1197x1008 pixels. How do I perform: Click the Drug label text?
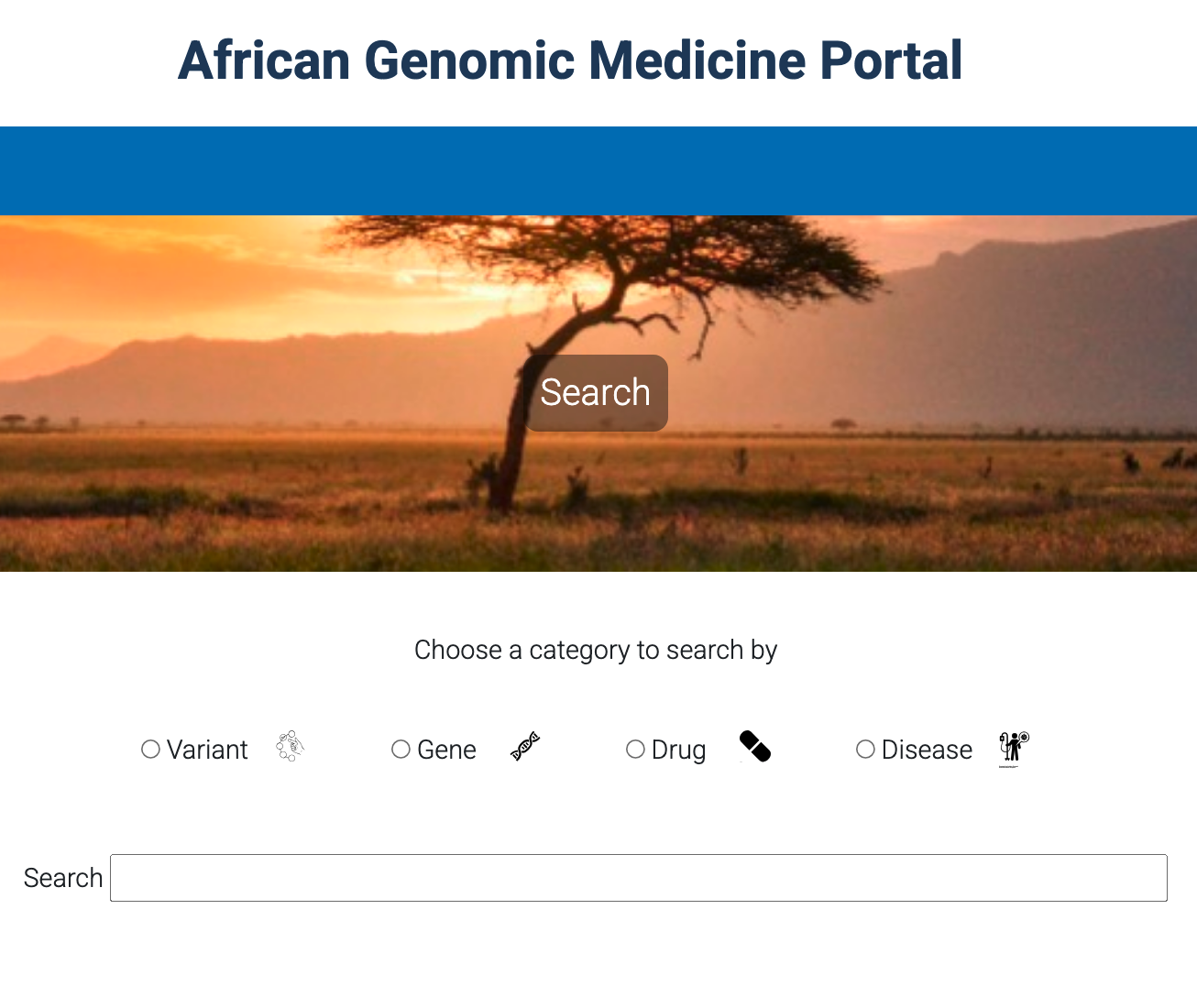(x=678, y=751)
